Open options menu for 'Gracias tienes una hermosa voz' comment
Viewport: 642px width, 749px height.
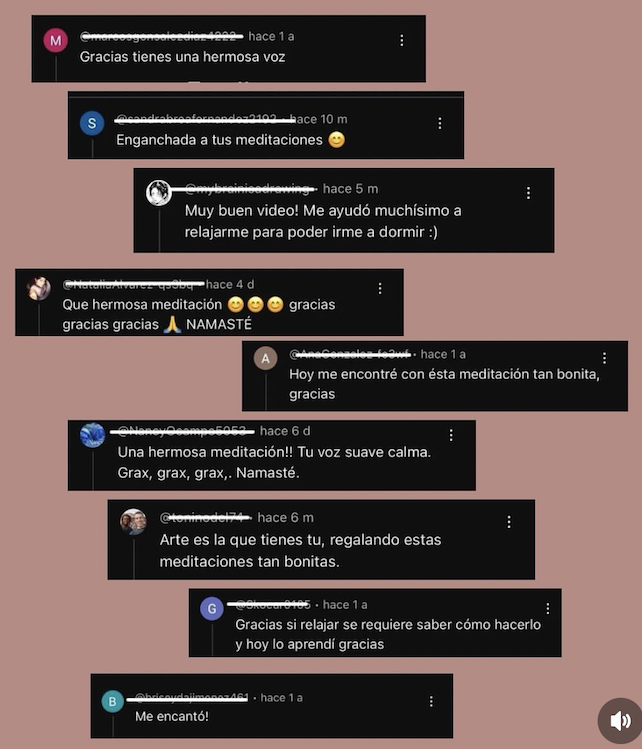402,41
